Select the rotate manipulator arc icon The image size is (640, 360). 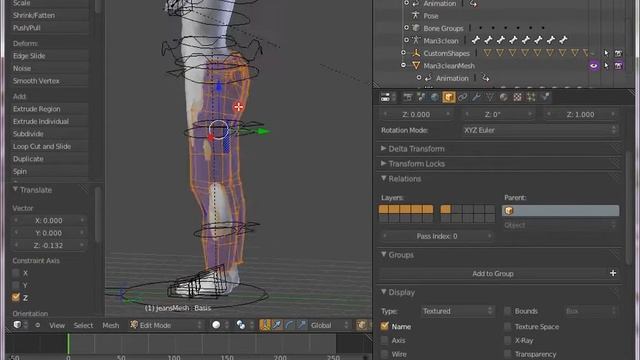[x=289, y=325]
